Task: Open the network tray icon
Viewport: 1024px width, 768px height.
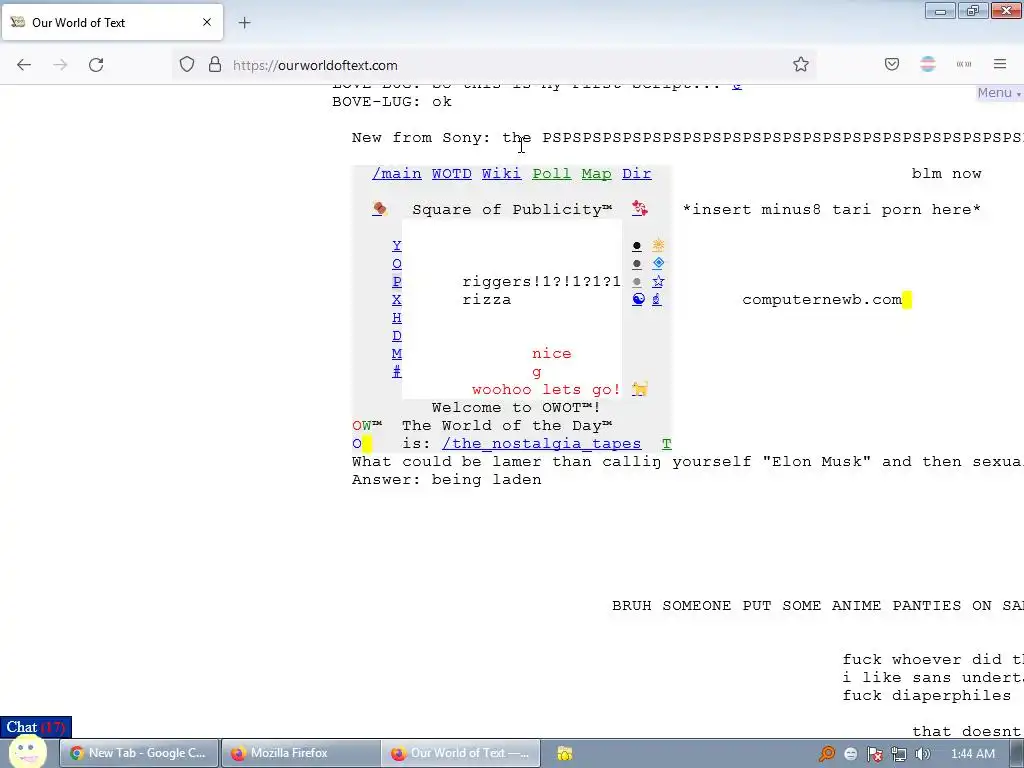Action: pos(899,754)
